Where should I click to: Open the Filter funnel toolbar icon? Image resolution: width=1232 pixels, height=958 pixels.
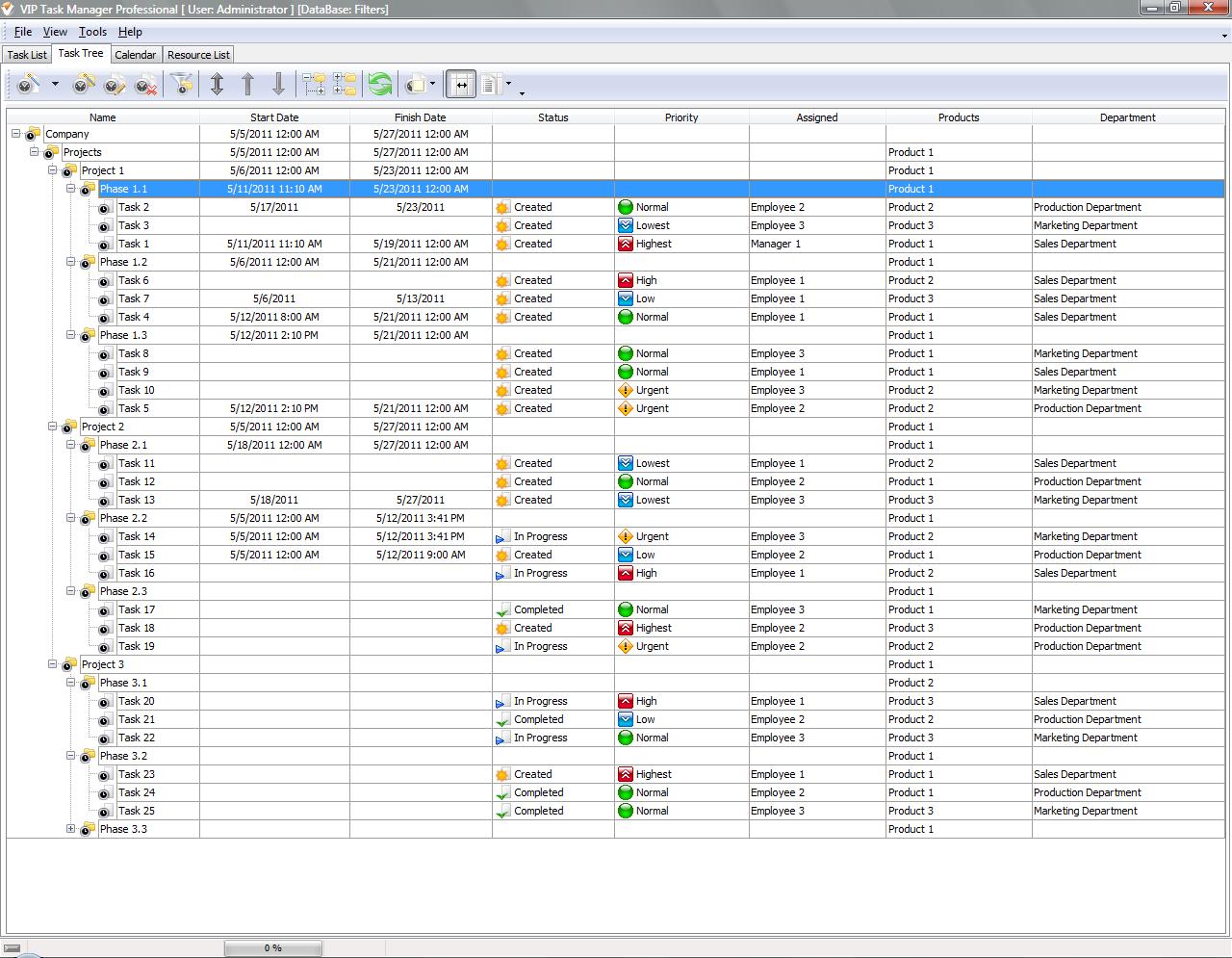[181, 85]
